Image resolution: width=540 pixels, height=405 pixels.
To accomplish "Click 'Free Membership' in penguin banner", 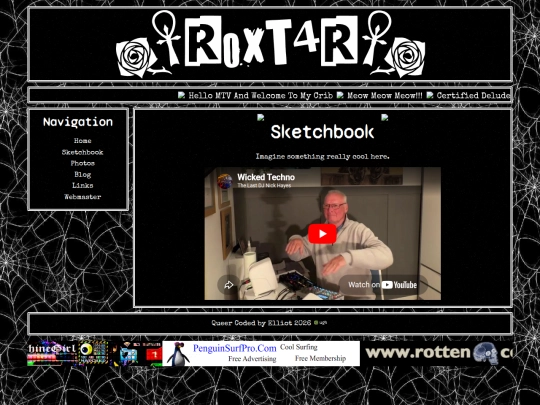I will (320, 359).
